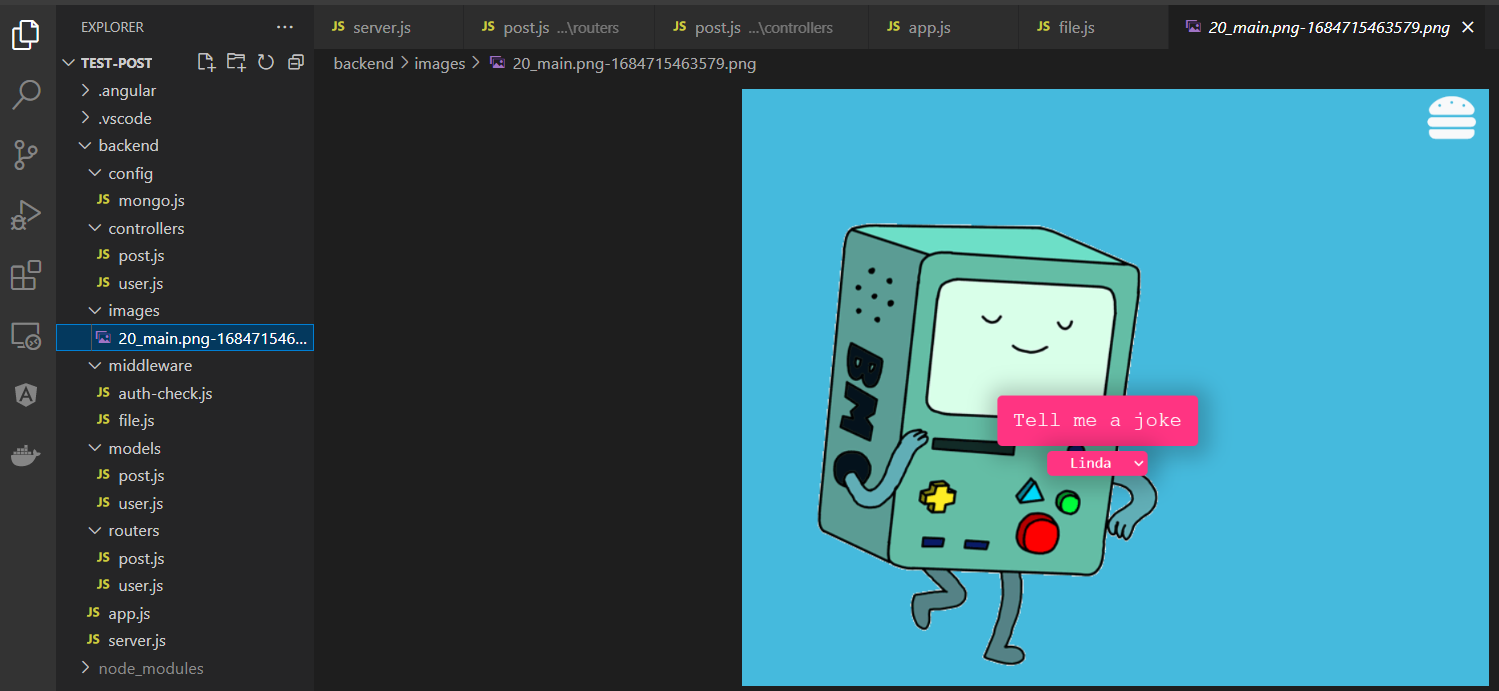Open user.js under controllers

[184, 283]
